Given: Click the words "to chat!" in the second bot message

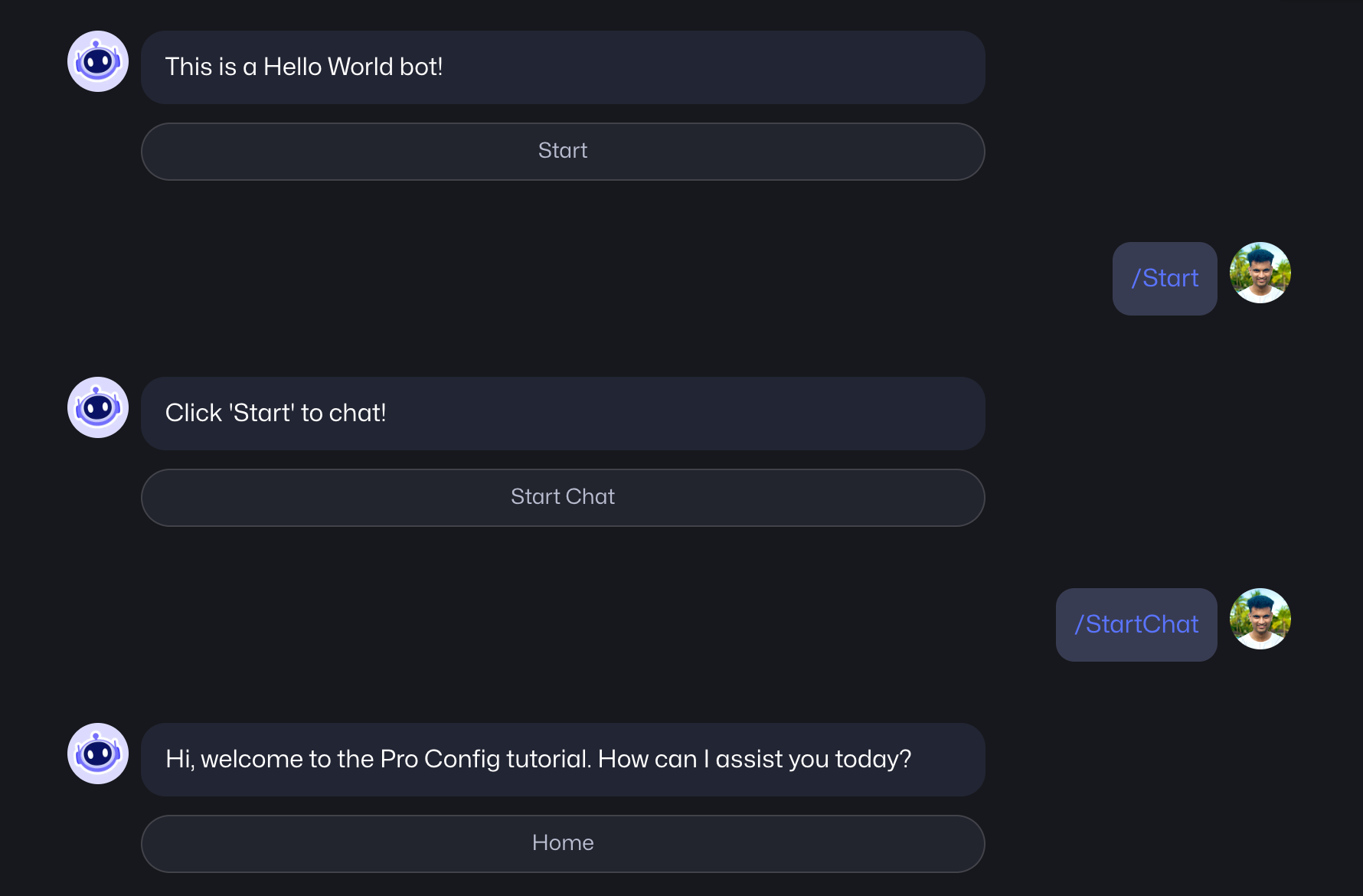Looking at the screenshot, I should pos(343,414).
